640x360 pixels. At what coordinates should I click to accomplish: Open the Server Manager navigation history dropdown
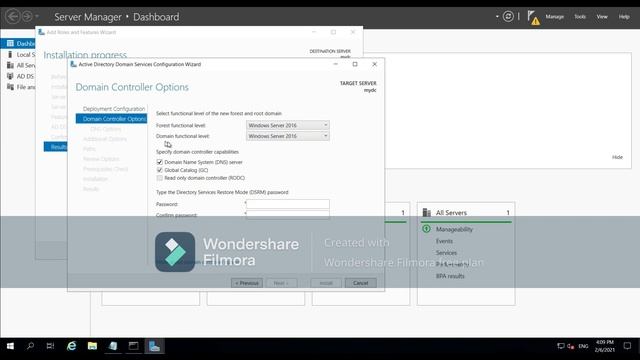(x=37, y=16)
